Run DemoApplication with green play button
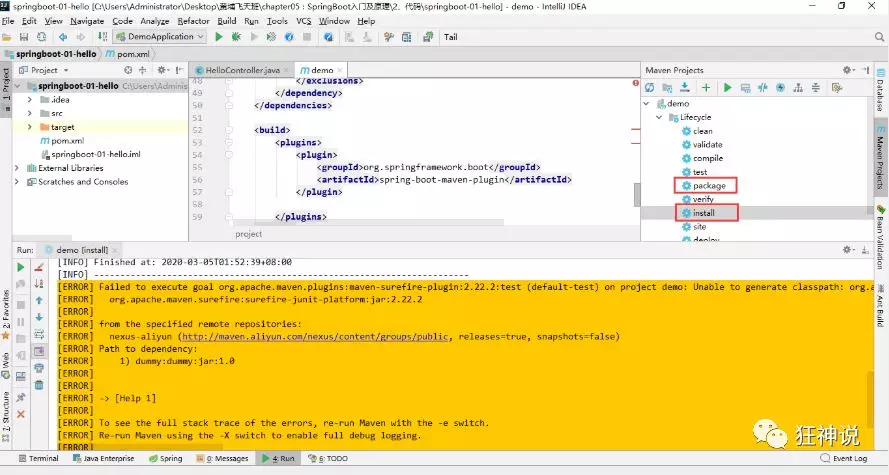The width and height of the screenshot is (889, 475). (219, 37)
